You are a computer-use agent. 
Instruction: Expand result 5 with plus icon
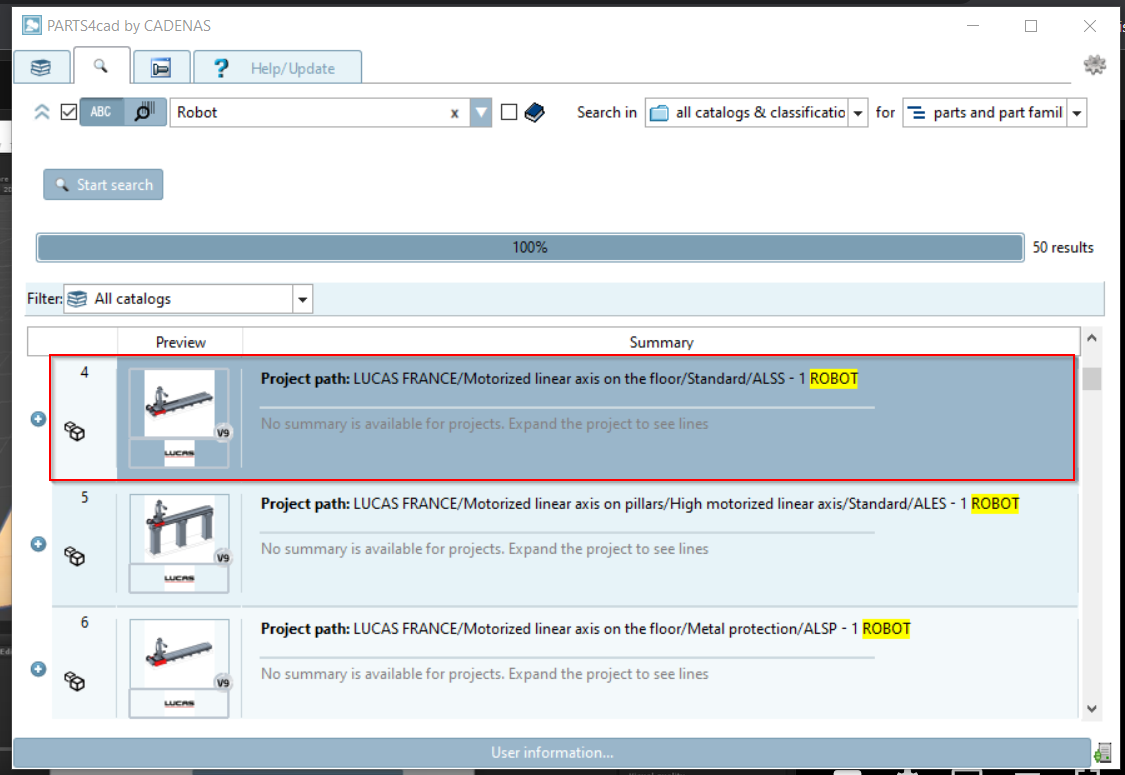coord(39,544)
